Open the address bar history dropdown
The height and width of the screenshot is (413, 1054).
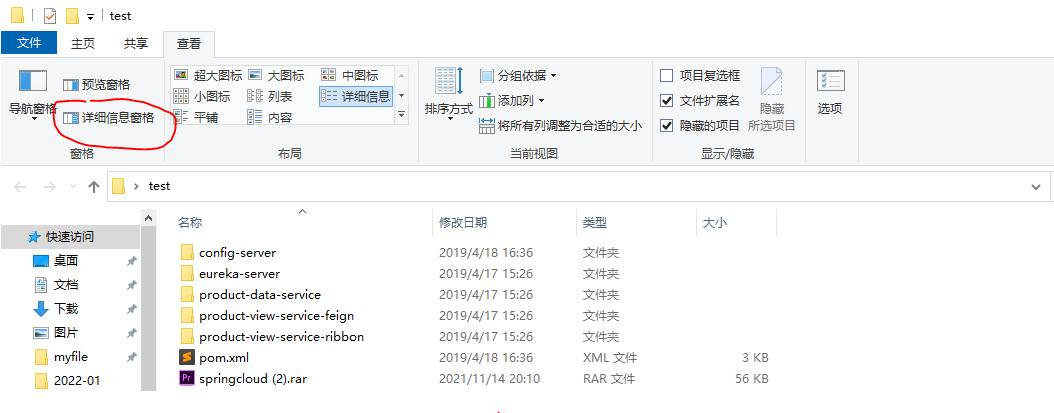(x=1036, y=186)
